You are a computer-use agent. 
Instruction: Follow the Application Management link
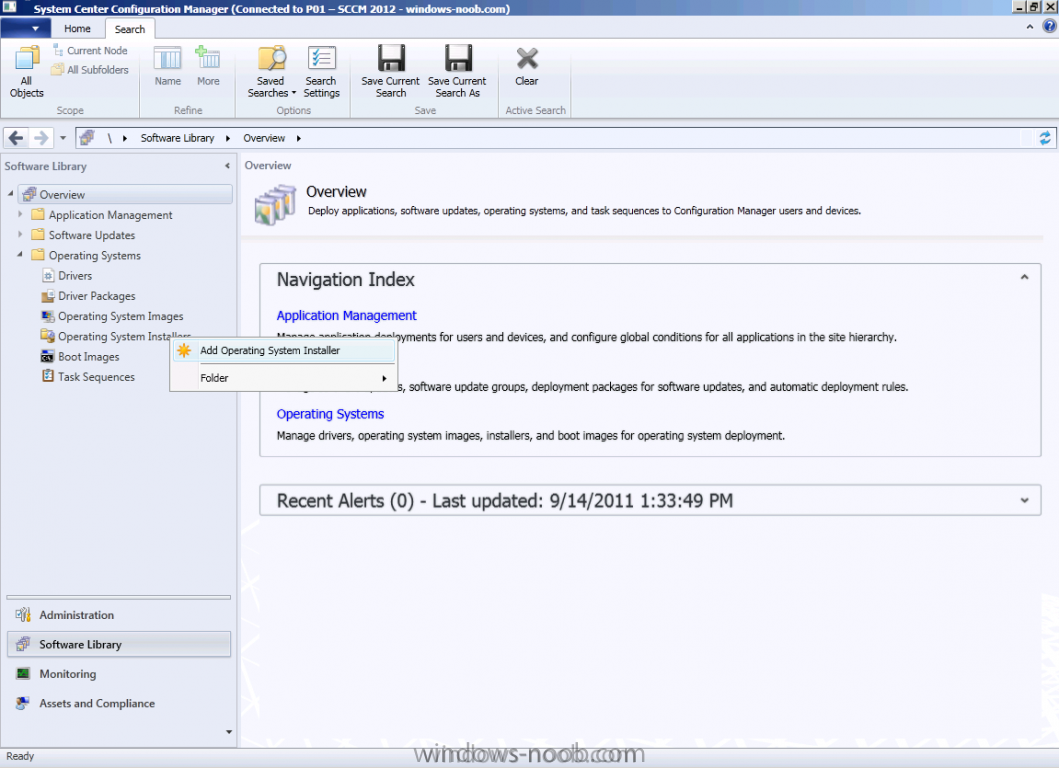tap(346, 315)
